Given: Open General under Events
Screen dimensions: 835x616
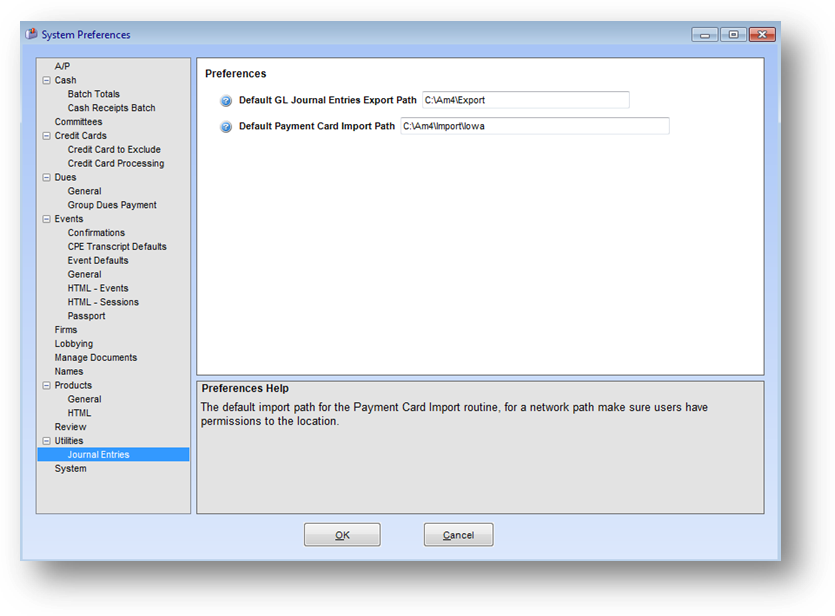Looking at the screenshot, I should point(84,274).
